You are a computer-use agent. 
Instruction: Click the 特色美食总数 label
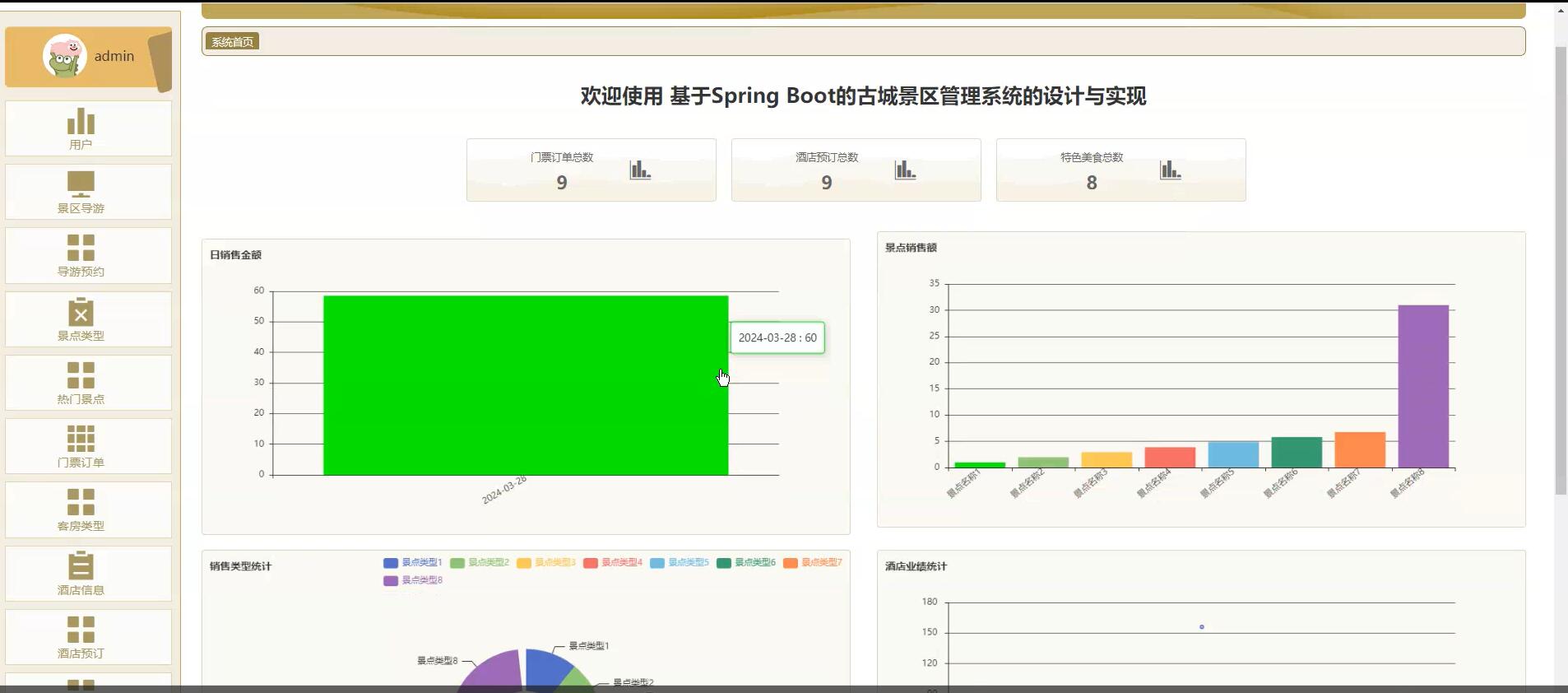point(1092,157)
